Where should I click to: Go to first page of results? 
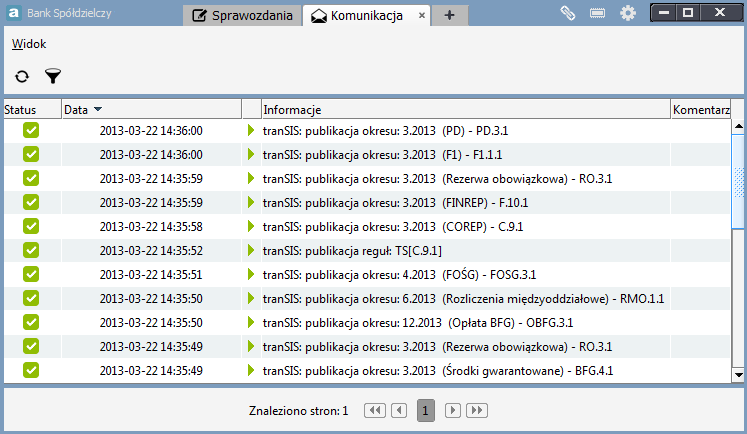pyautogui.click(x=375, y=410)
